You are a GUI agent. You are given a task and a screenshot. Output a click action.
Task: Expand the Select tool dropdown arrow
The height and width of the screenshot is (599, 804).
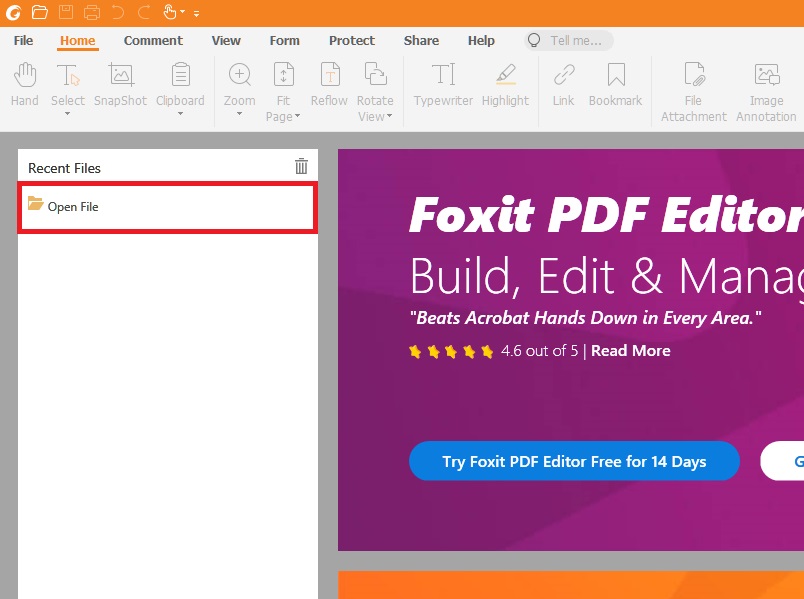coord(68,114)
